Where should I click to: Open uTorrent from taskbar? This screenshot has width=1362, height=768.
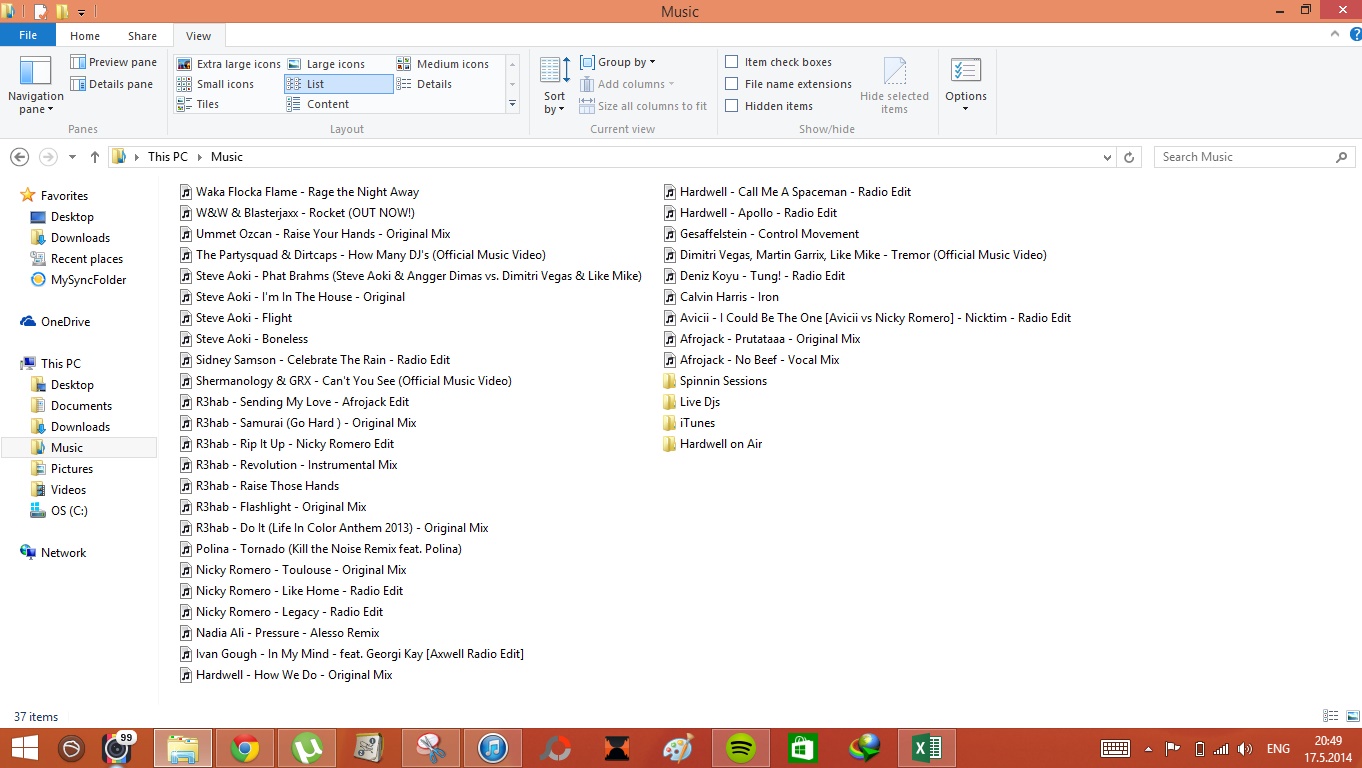coord(307,748)
